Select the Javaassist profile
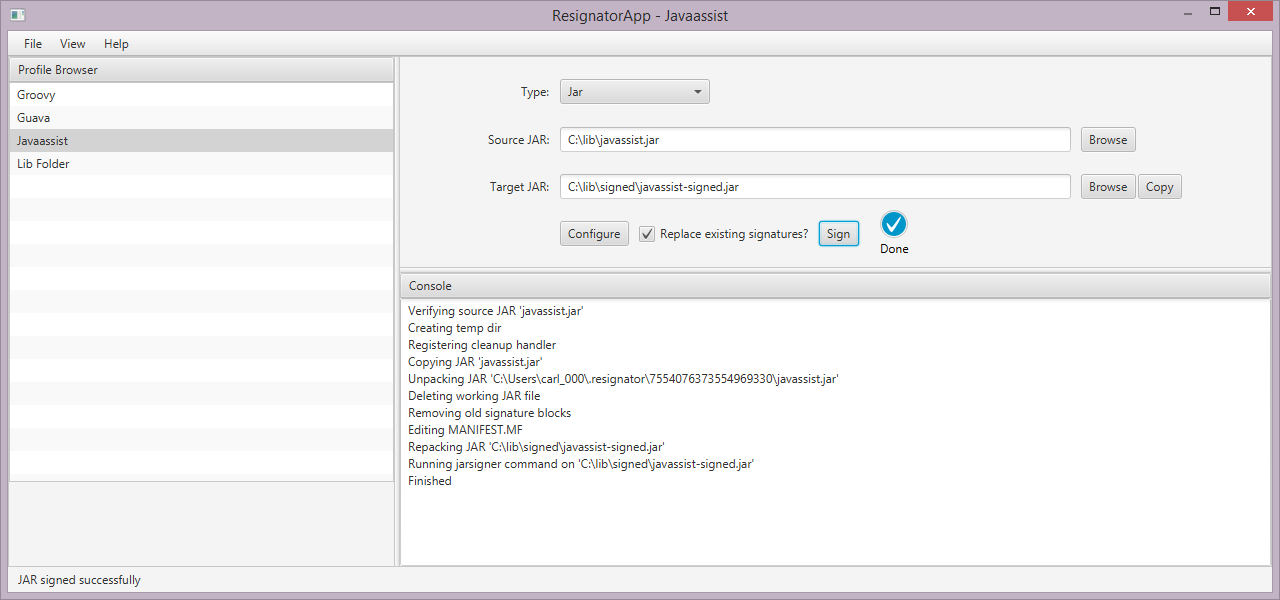Viewport: 1280px width, 600px height. (201, 141)
